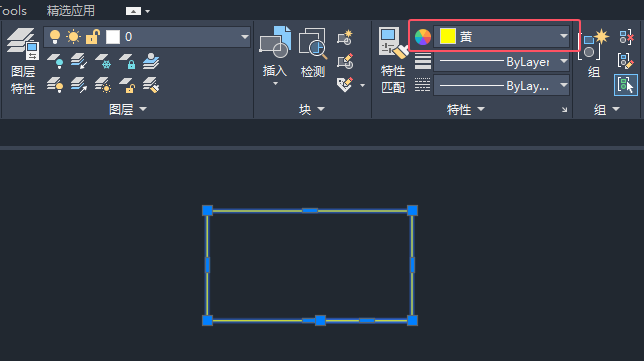
Task: Click the square grip on rectangle's bottom edge
Action: [320, 320]
